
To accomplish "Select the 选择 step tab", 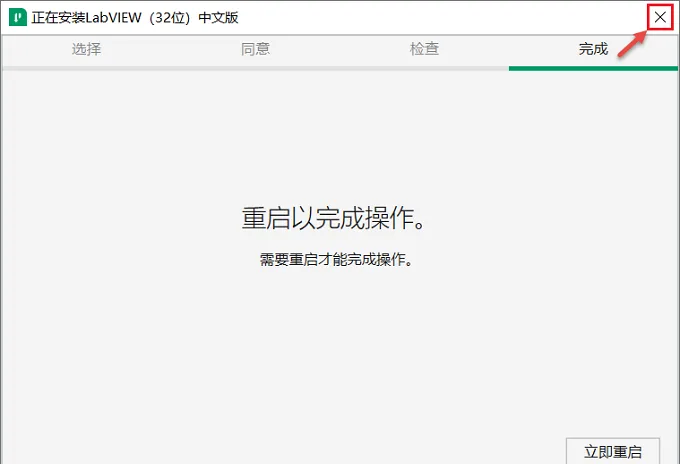I will point(86,49).
